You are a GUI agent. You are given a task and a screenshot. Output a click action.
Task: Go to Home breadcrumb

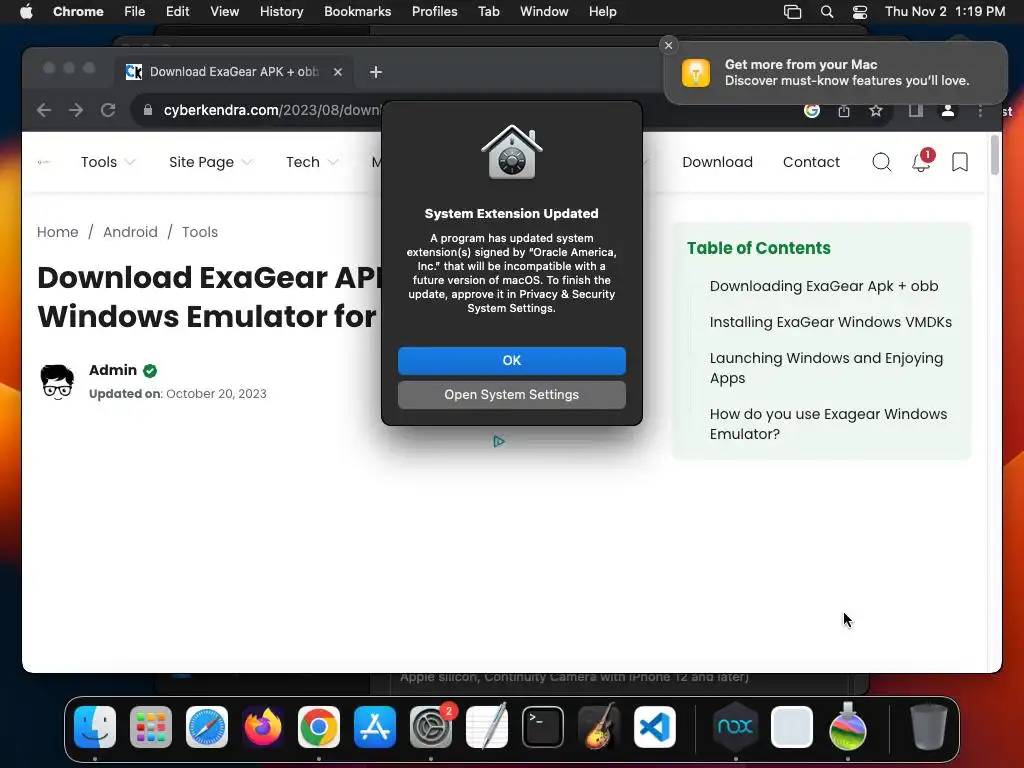57,232
